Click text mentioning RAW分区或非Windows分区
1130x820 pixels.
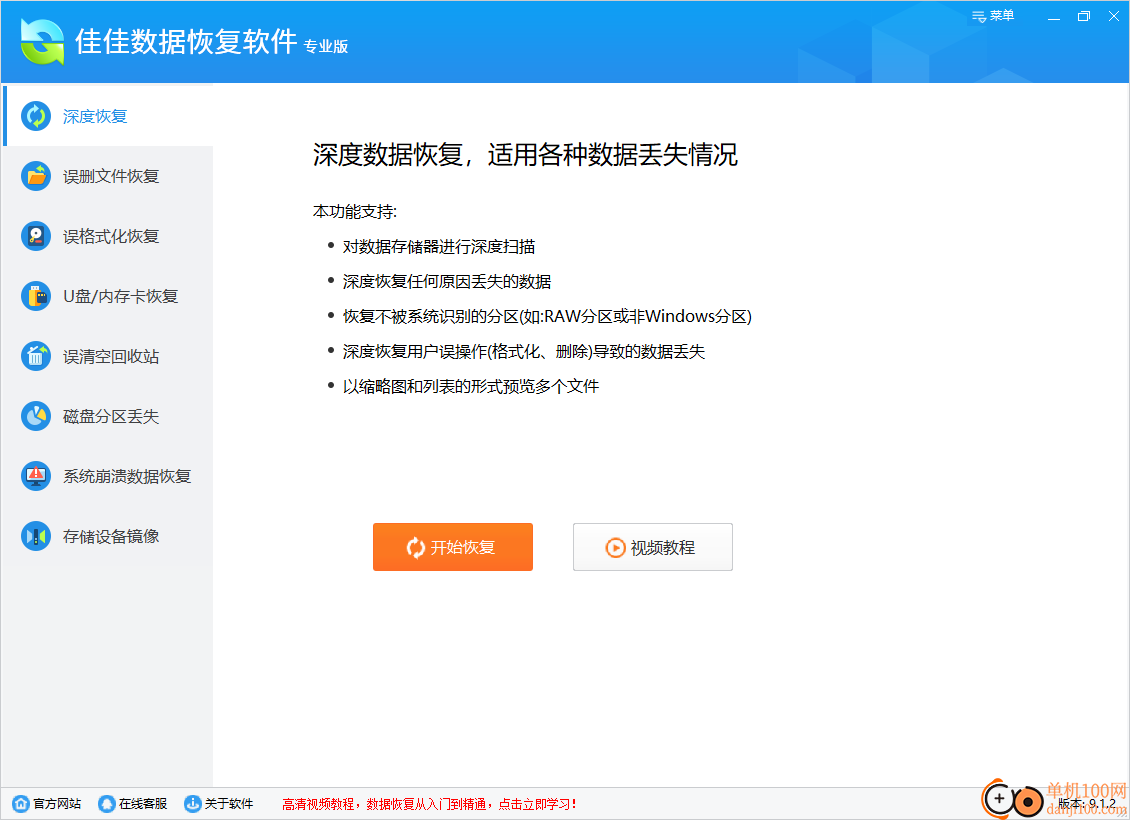(547, 316)
